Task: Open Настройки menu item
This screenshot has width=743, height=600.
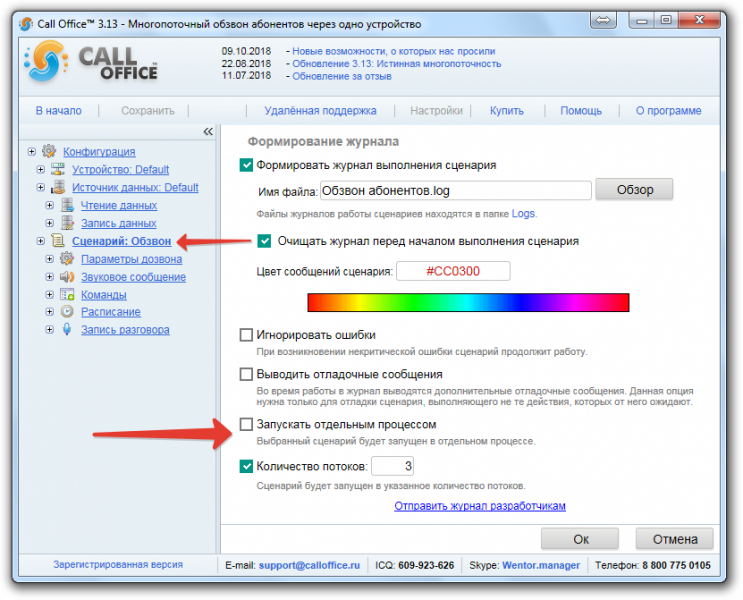Action: point(436,110)
